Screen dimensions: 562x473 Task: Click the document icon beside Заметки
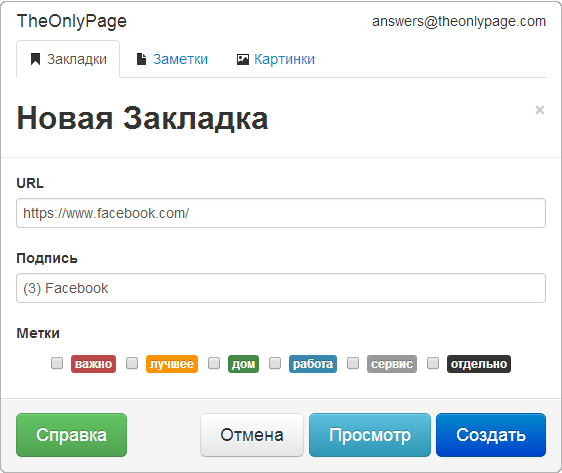pos(142,59)
